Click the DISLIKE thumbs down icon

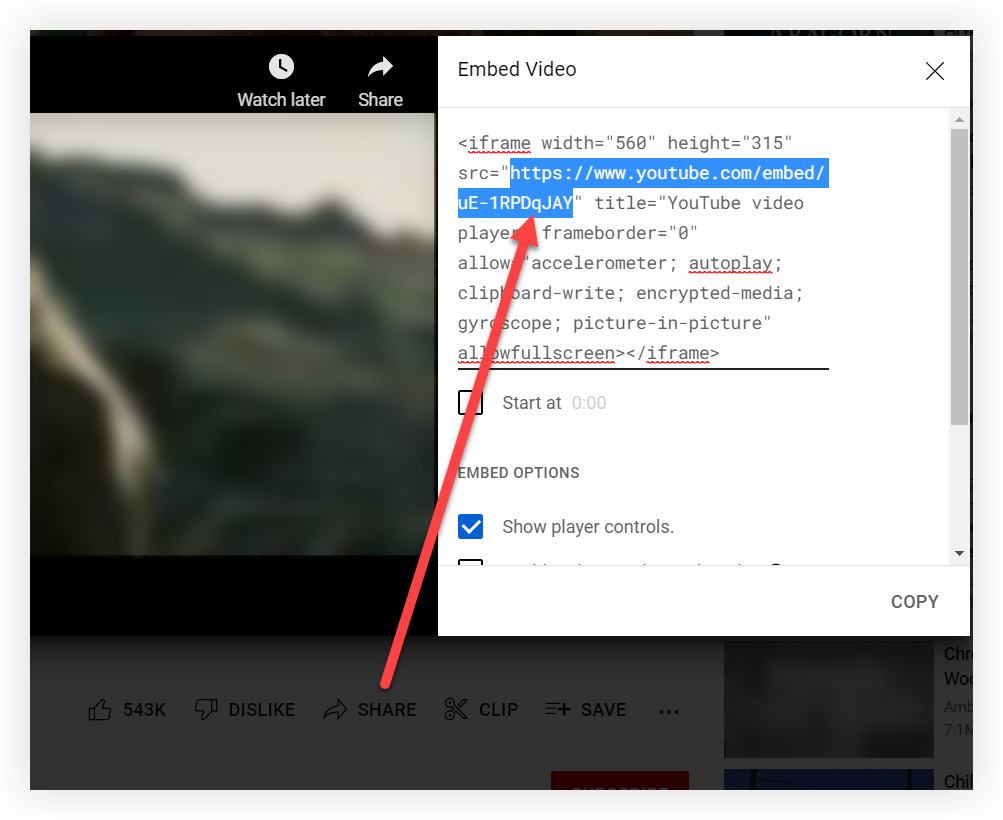tap(206, 710)
